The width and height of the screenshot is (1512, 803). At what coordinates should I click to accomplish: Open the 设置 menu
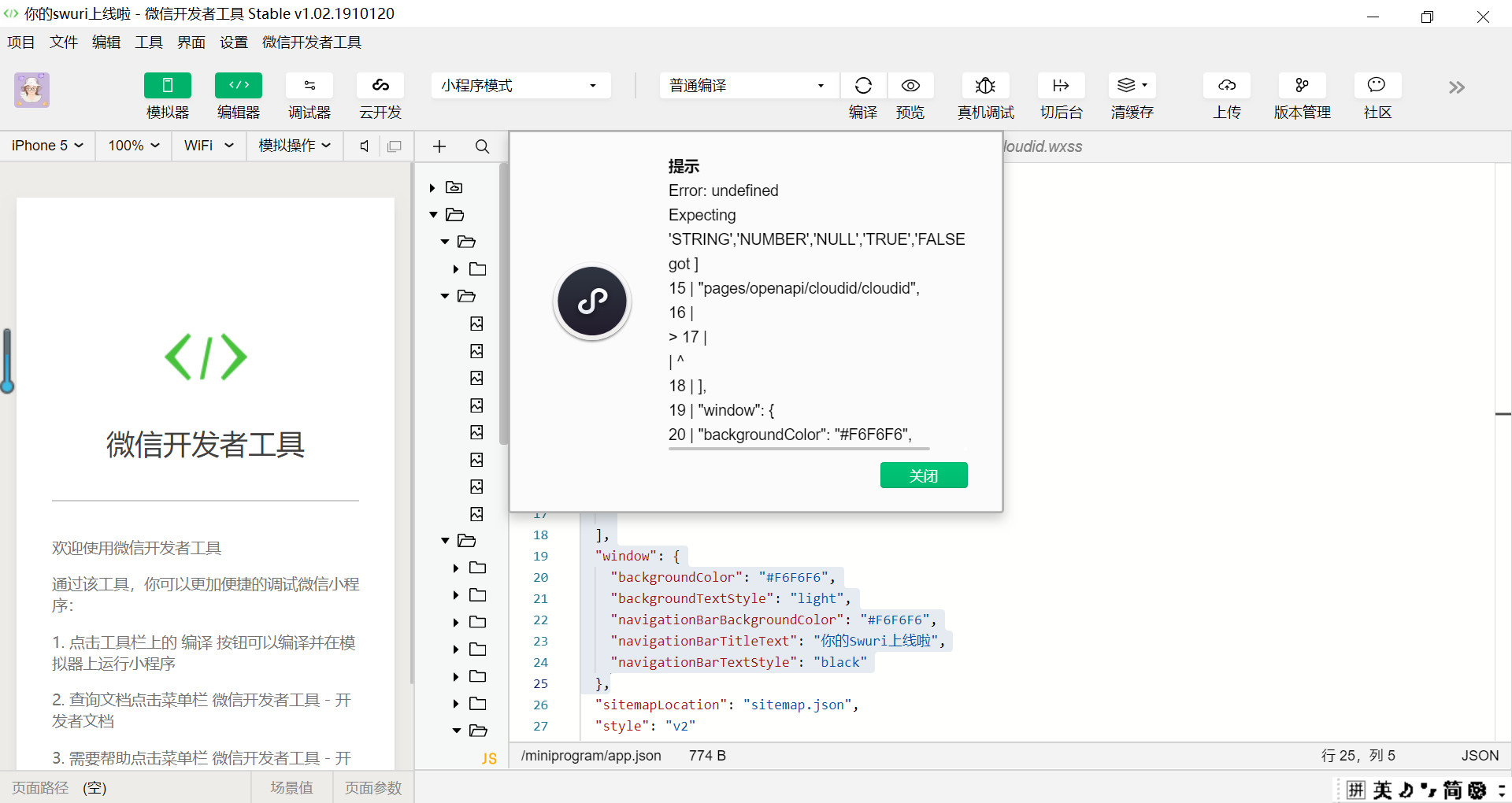(233, 43)
